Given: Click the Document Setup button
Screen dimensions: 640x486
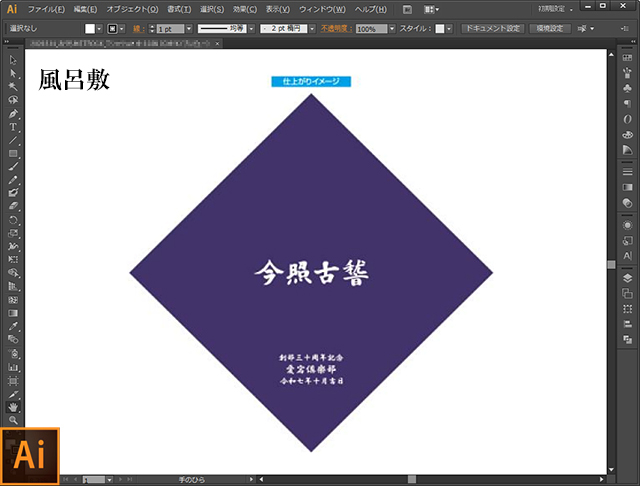Looking at the screenshot, I should (x=493, y=29).
